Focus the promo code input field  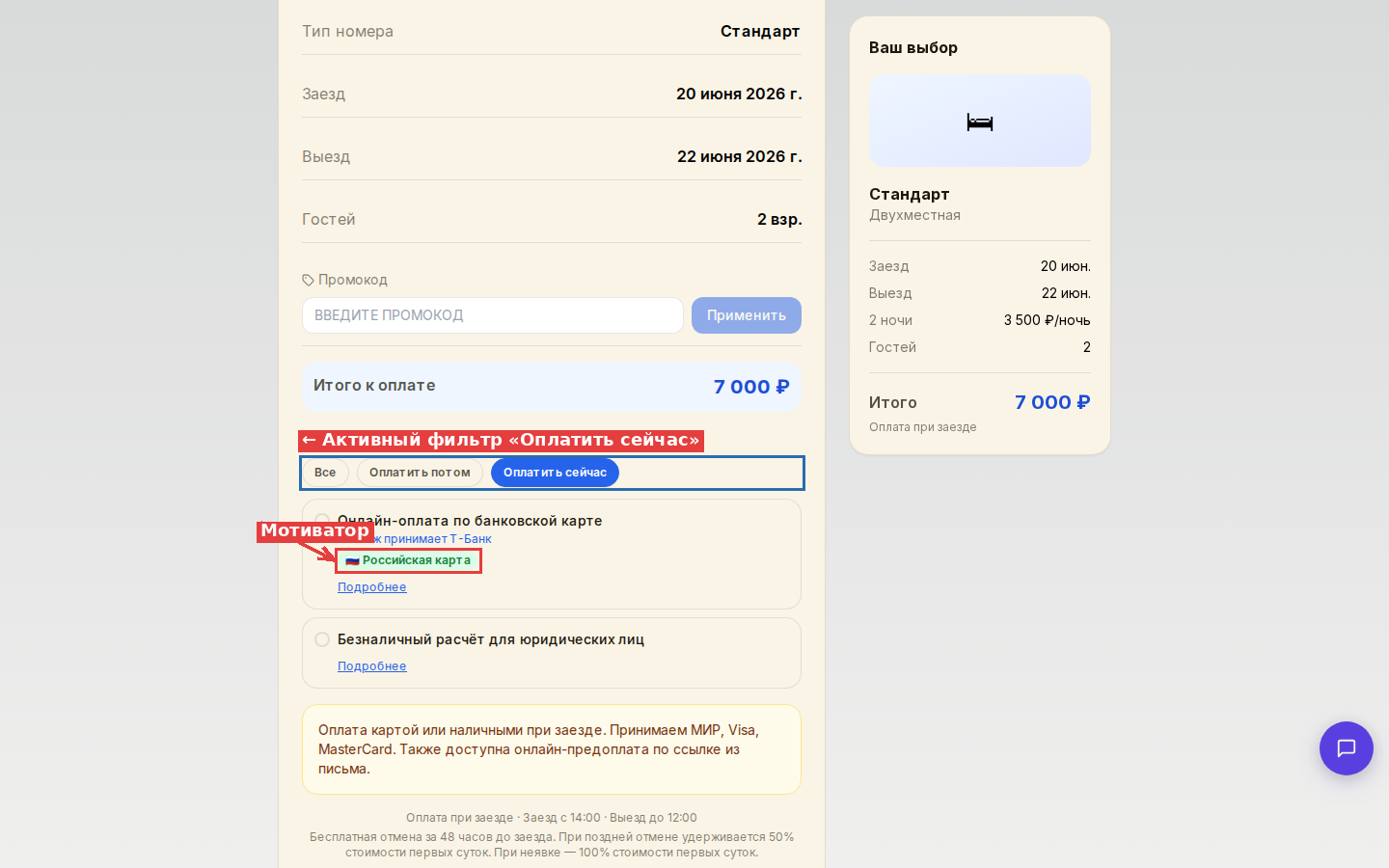point(493,315)
